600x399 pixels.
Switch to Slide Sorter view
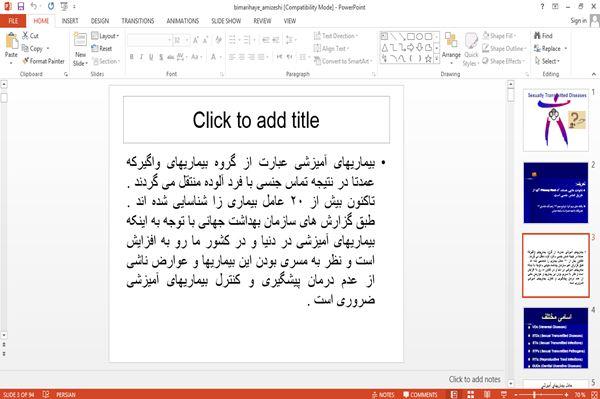pyautogui.click(x=471, y=394)
